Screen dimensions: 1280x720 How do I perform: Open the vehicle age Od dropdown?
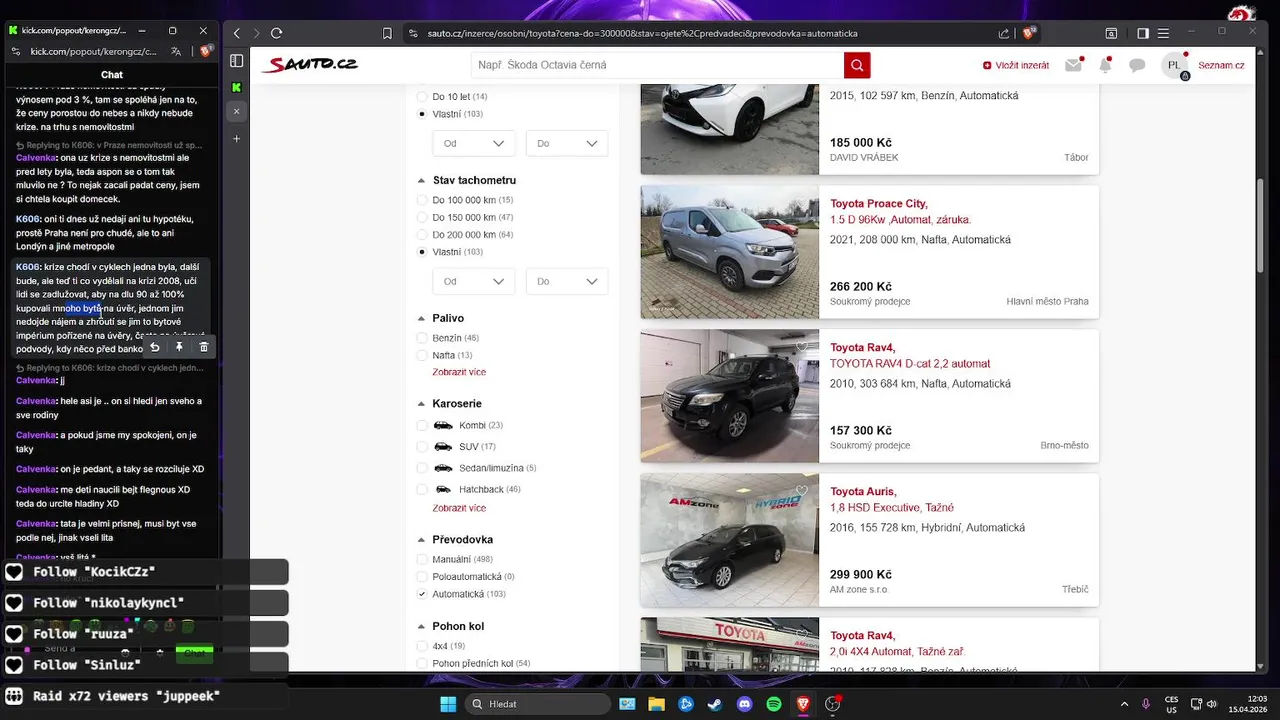point(474,144)
